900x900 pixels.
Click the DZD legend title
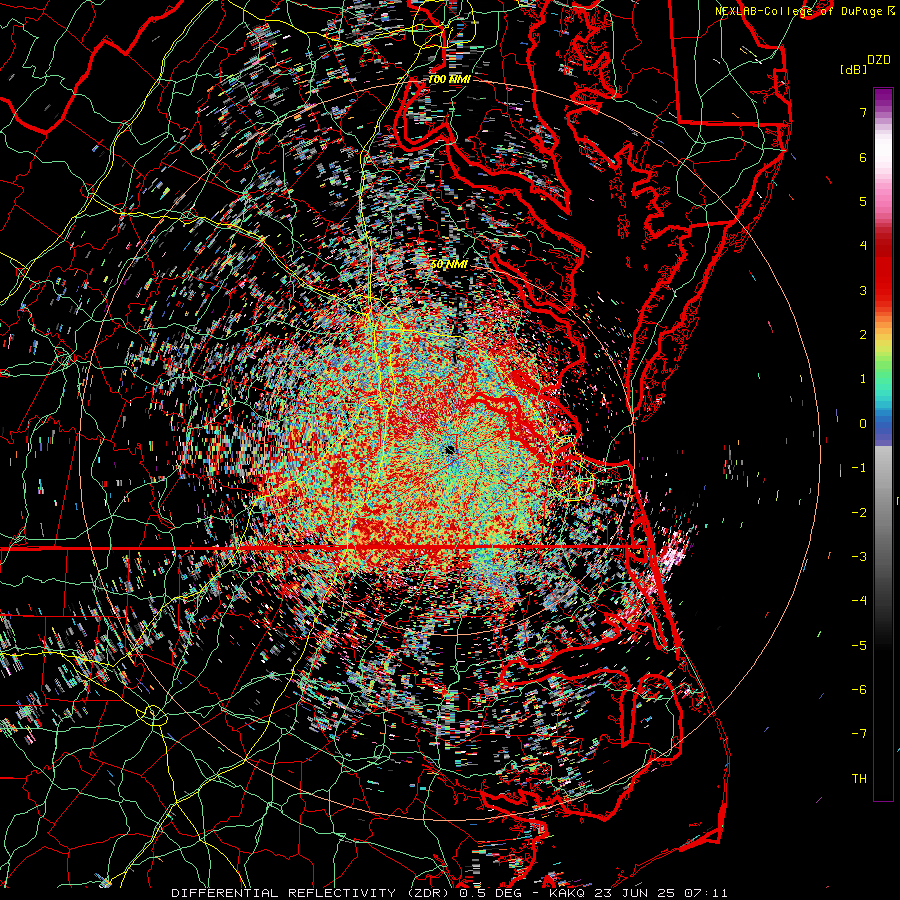pyautogui.click(x=879, y=60)
